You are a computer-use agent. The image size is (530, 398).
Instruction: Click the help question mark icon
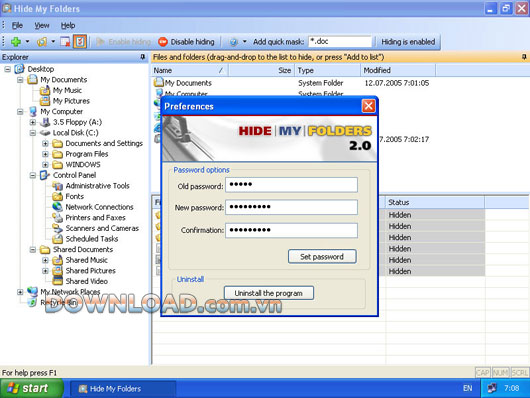(x=233, y=42)
